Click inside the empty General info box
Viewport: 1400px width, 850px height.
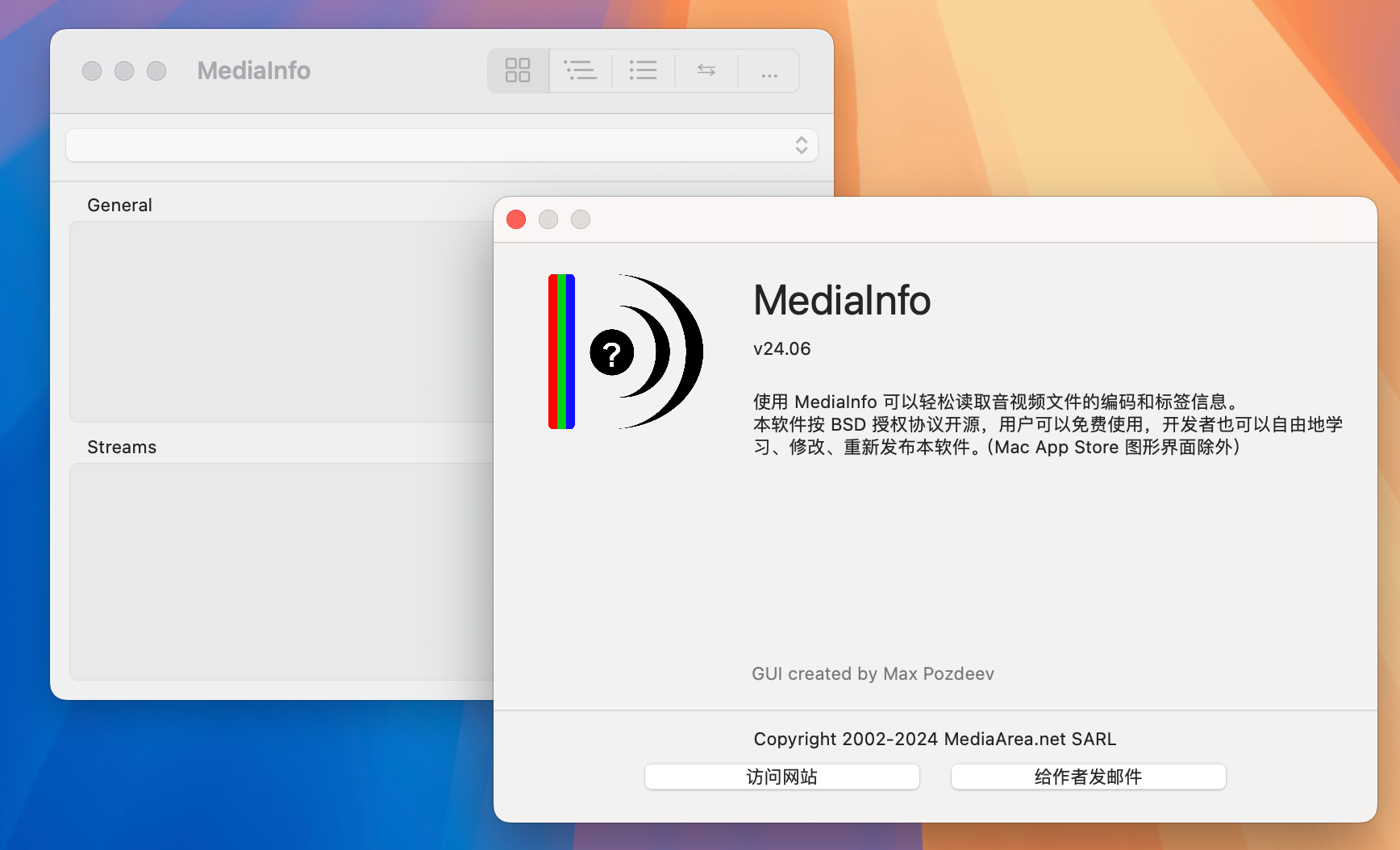[x=281, y=322]
